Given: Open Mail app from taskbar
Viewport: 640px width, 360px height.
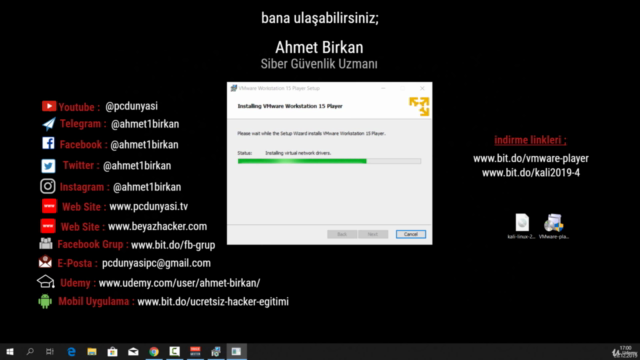Looking at the screenshot, I should pyautogui.click(x=133, y=351).
